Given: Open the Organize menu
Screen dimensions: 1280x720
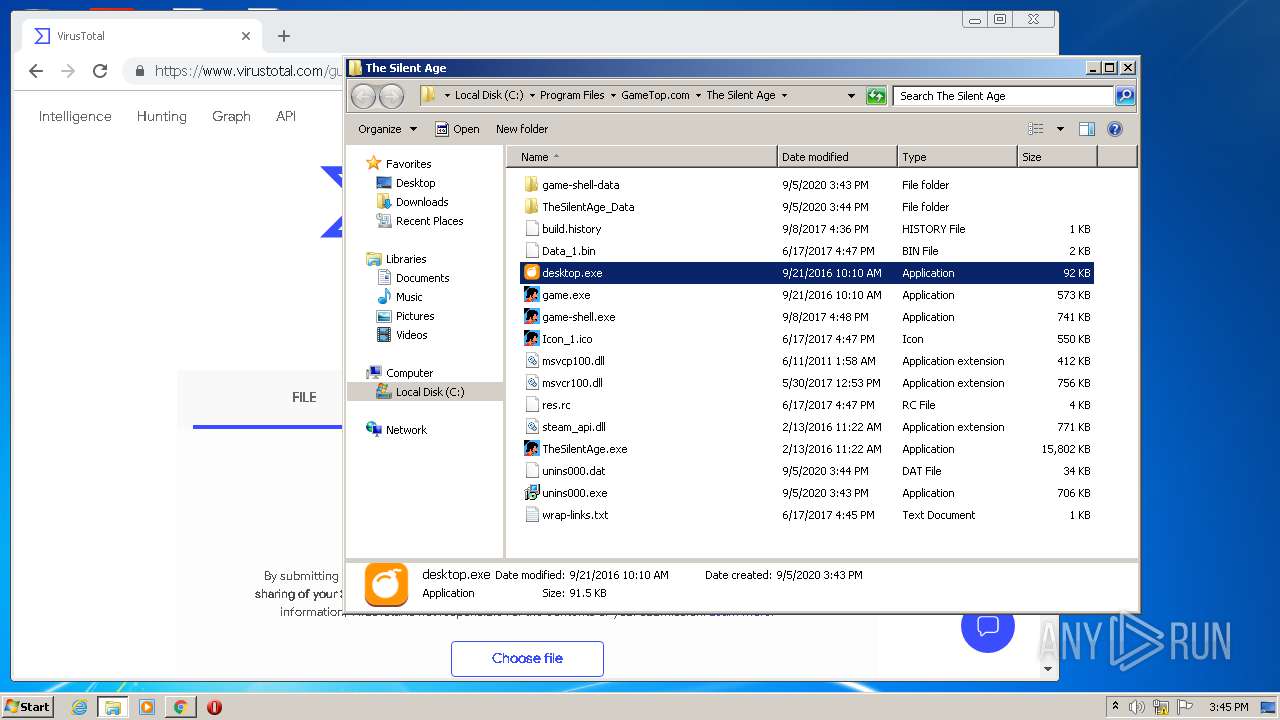Looking at the screenshot, I should click(388, 129).
